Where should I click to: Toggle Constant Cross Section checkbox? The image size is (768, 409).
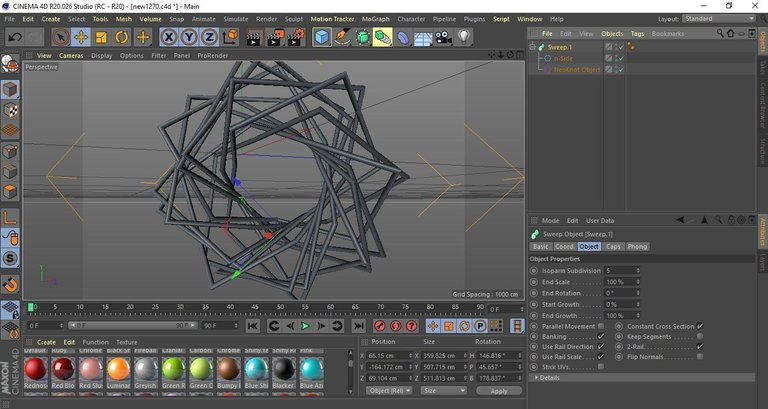[700, 326]
